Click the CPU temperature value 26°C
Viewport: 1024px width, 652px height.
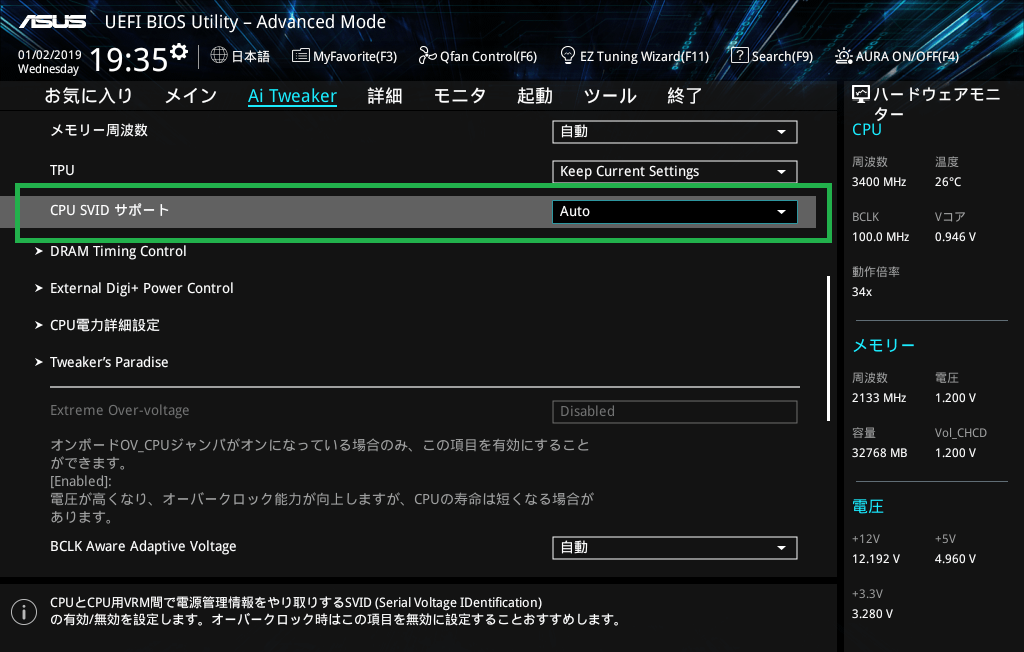tap(948, 182)
